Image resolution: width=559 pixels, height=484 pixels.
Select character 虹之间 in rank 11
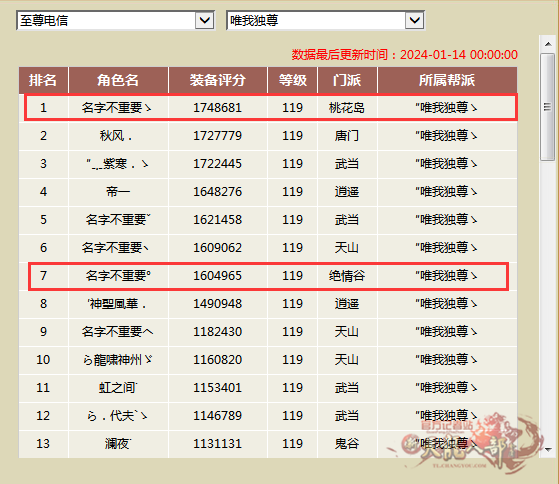(x=118, y=388)
